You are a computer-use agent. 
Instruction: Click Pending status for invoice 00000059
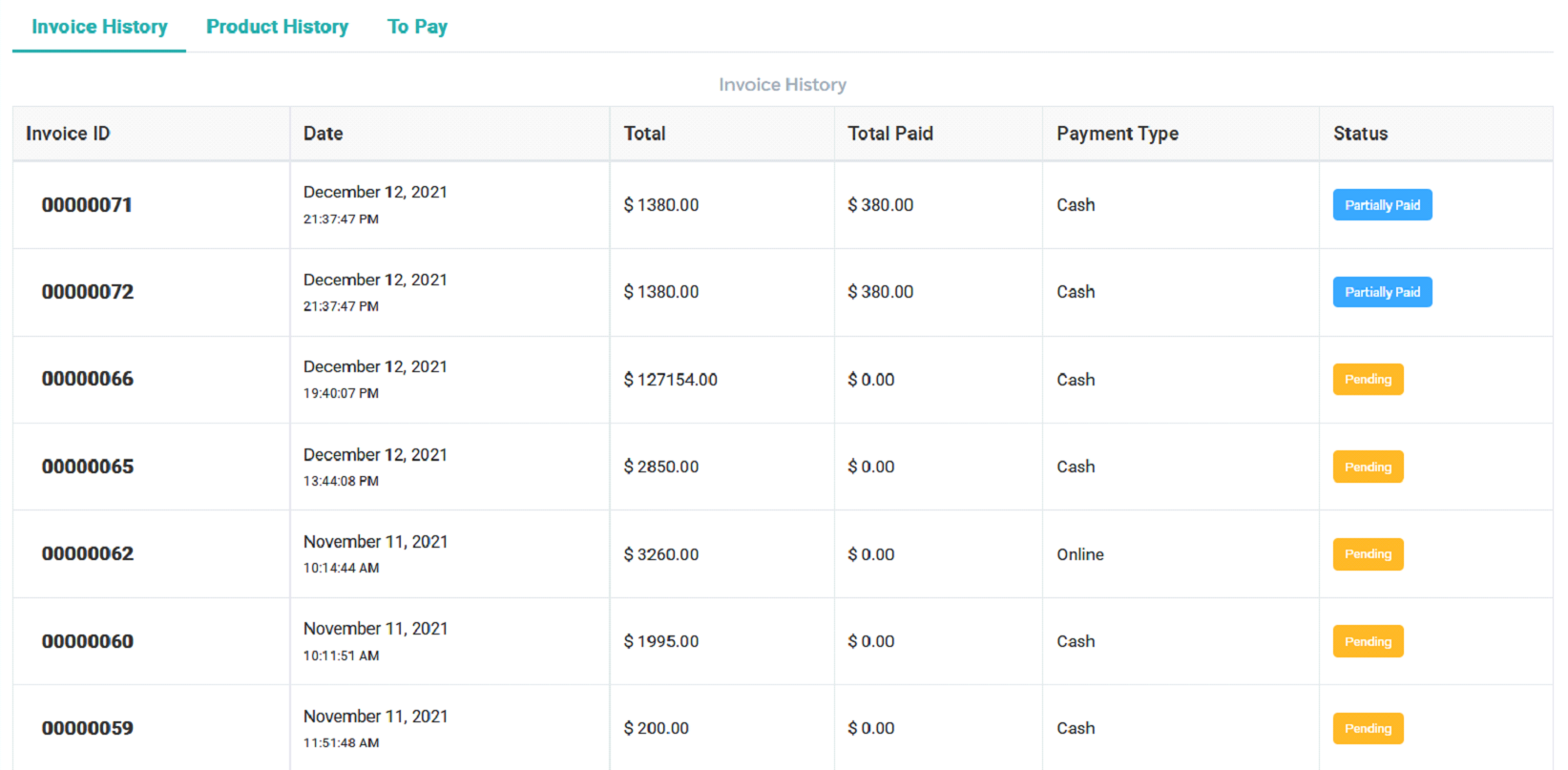(x=1367, y=728)
